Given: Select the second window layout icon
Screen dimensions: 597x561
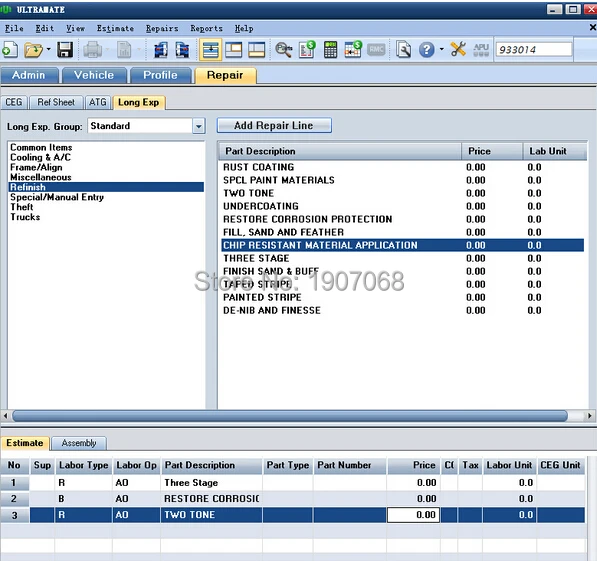Looking at the screenshot, I should coord(233,50).
